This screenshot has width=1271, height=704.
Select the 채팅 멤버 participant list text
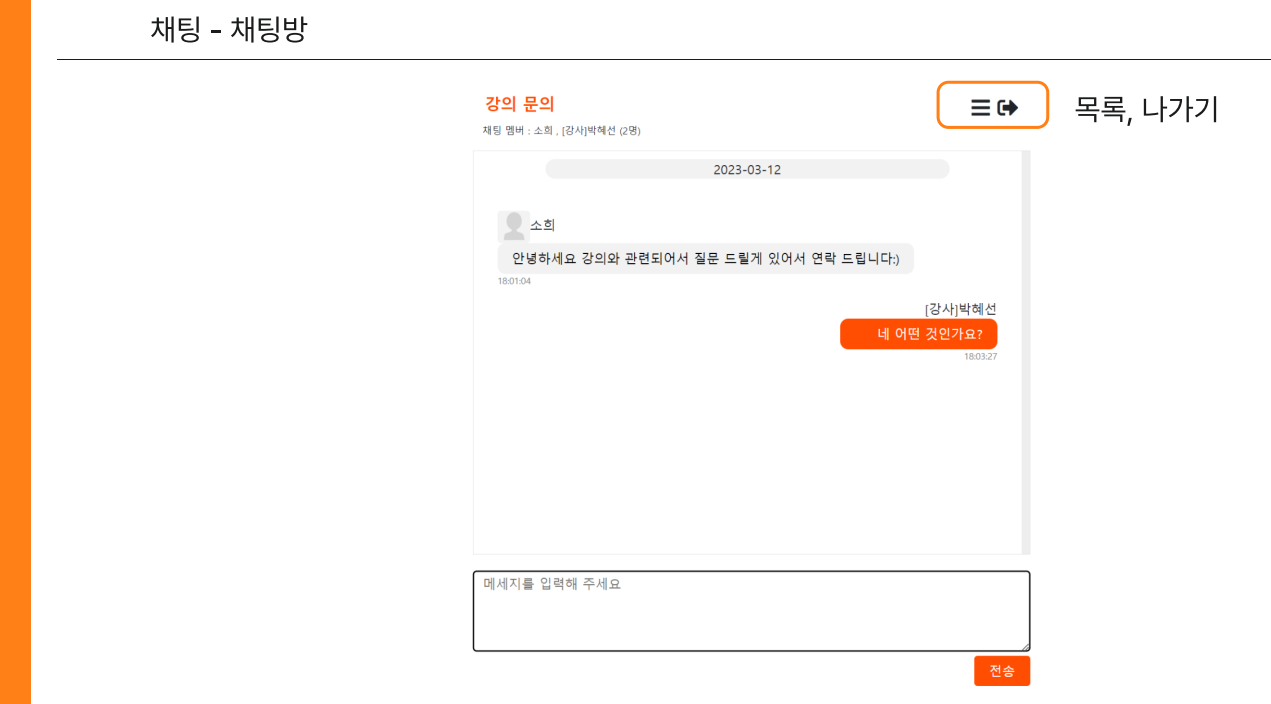pos(560,130)
